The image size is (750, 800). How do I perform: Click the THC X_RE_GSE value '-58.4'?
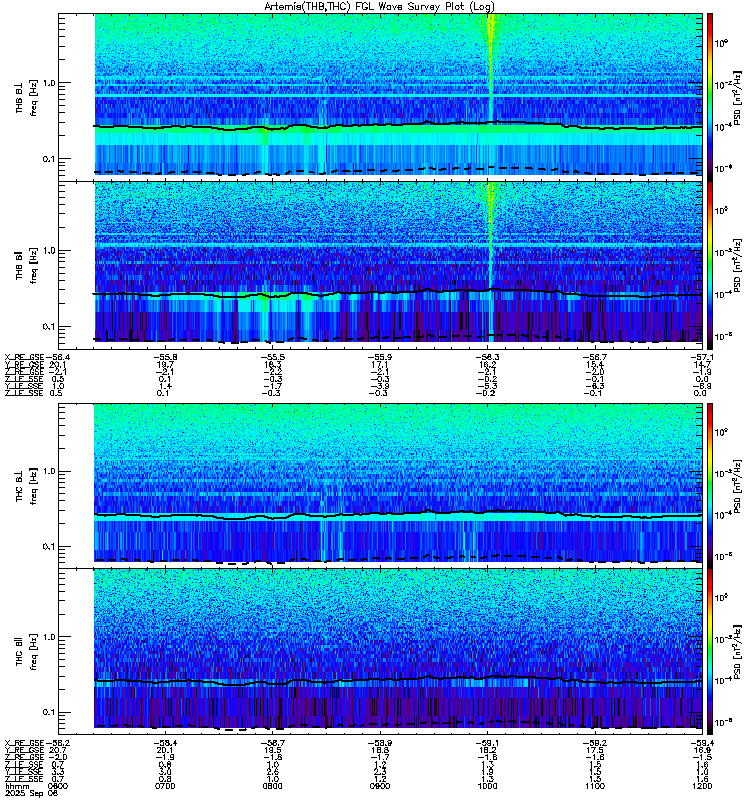click(x=165, y=743)
